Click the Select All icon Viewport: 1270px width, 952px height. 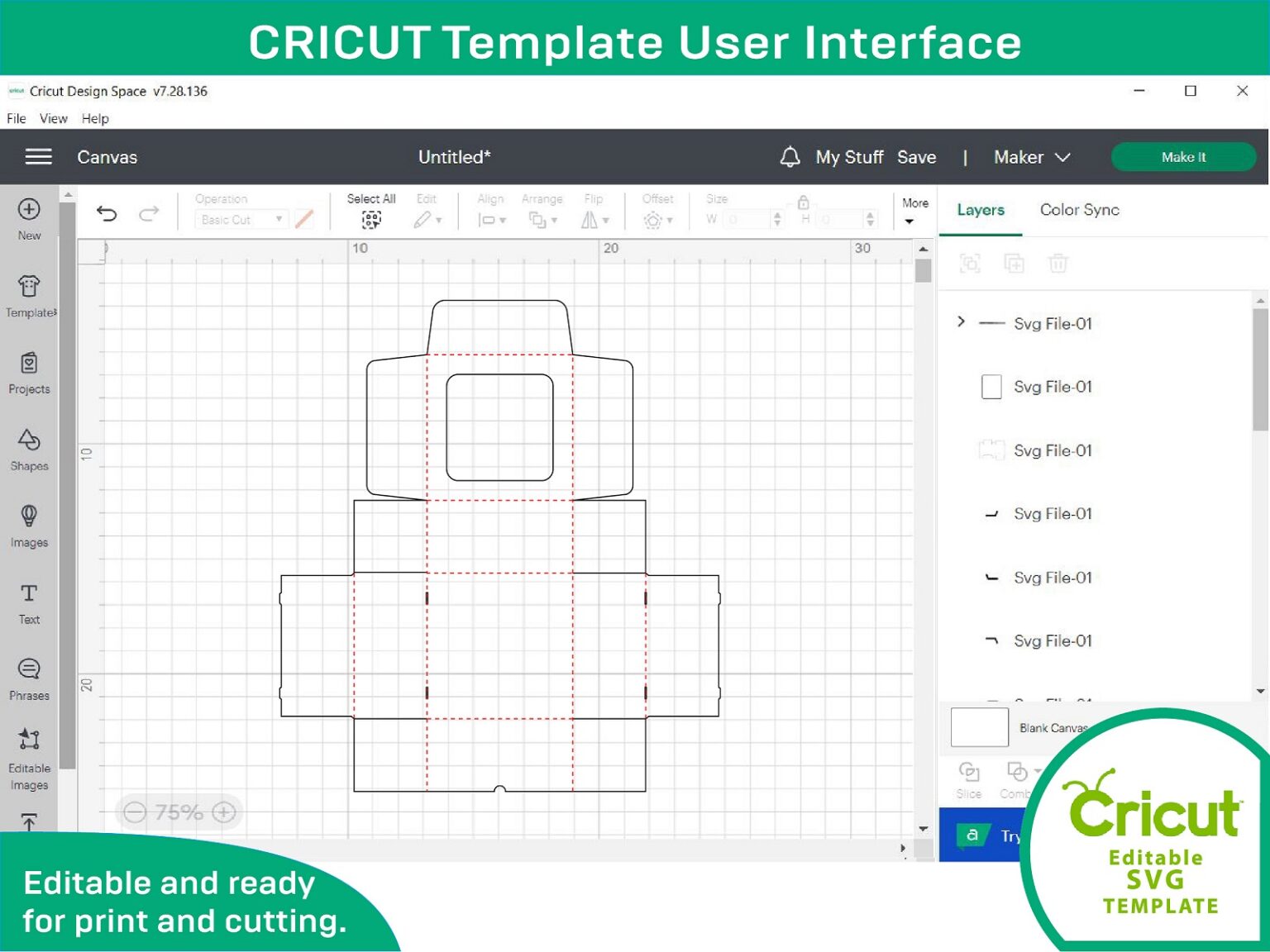tap(371, 219)
